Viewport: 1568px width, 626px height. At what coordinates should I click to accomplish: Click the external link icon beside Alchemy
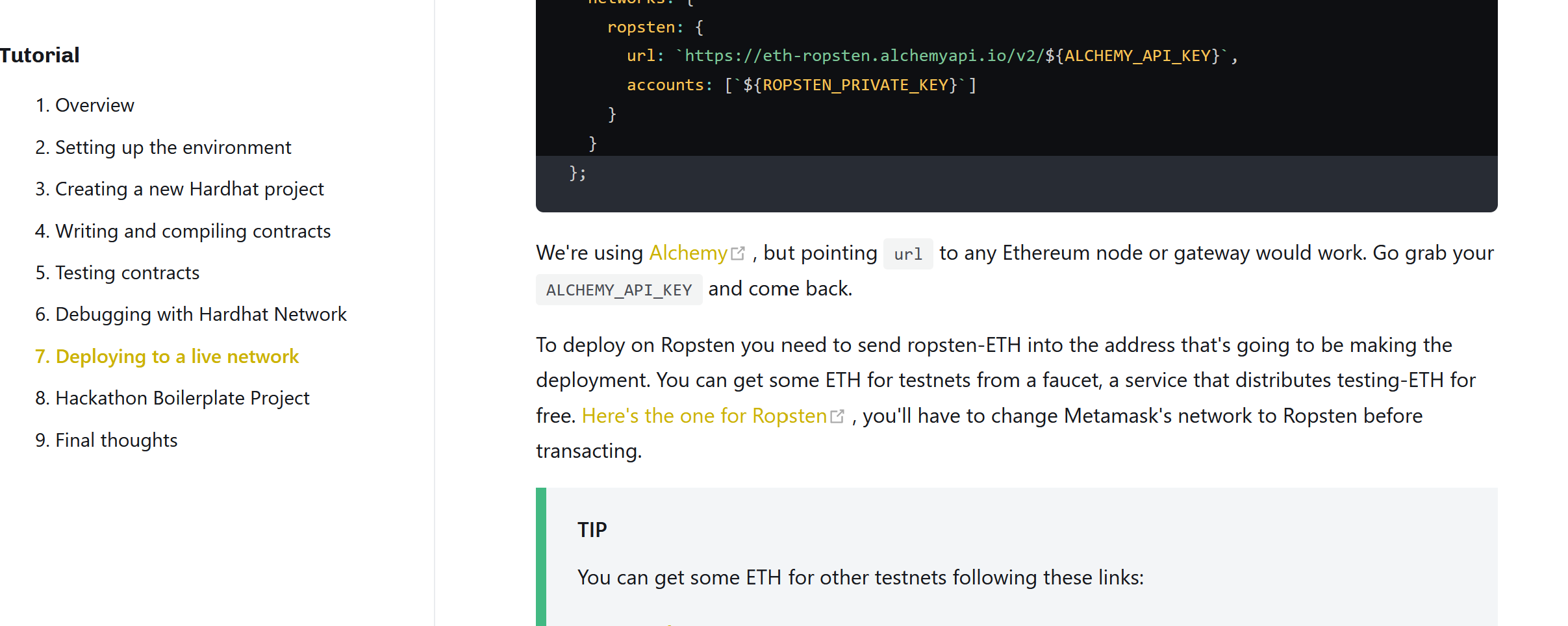(x=739, y=252)
